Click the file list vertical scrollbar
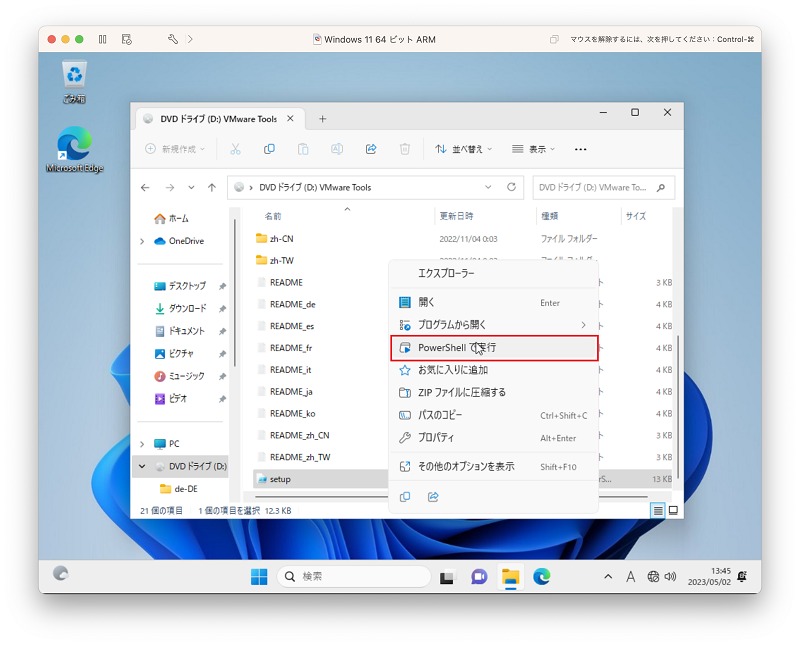The width and height of the screenshot is (800, 645). click(678, 407)
